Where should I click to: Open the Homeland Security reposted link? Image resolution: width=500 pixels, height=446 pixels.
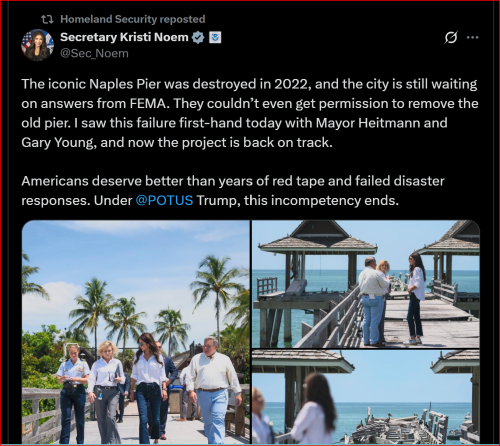coord(132,19)
